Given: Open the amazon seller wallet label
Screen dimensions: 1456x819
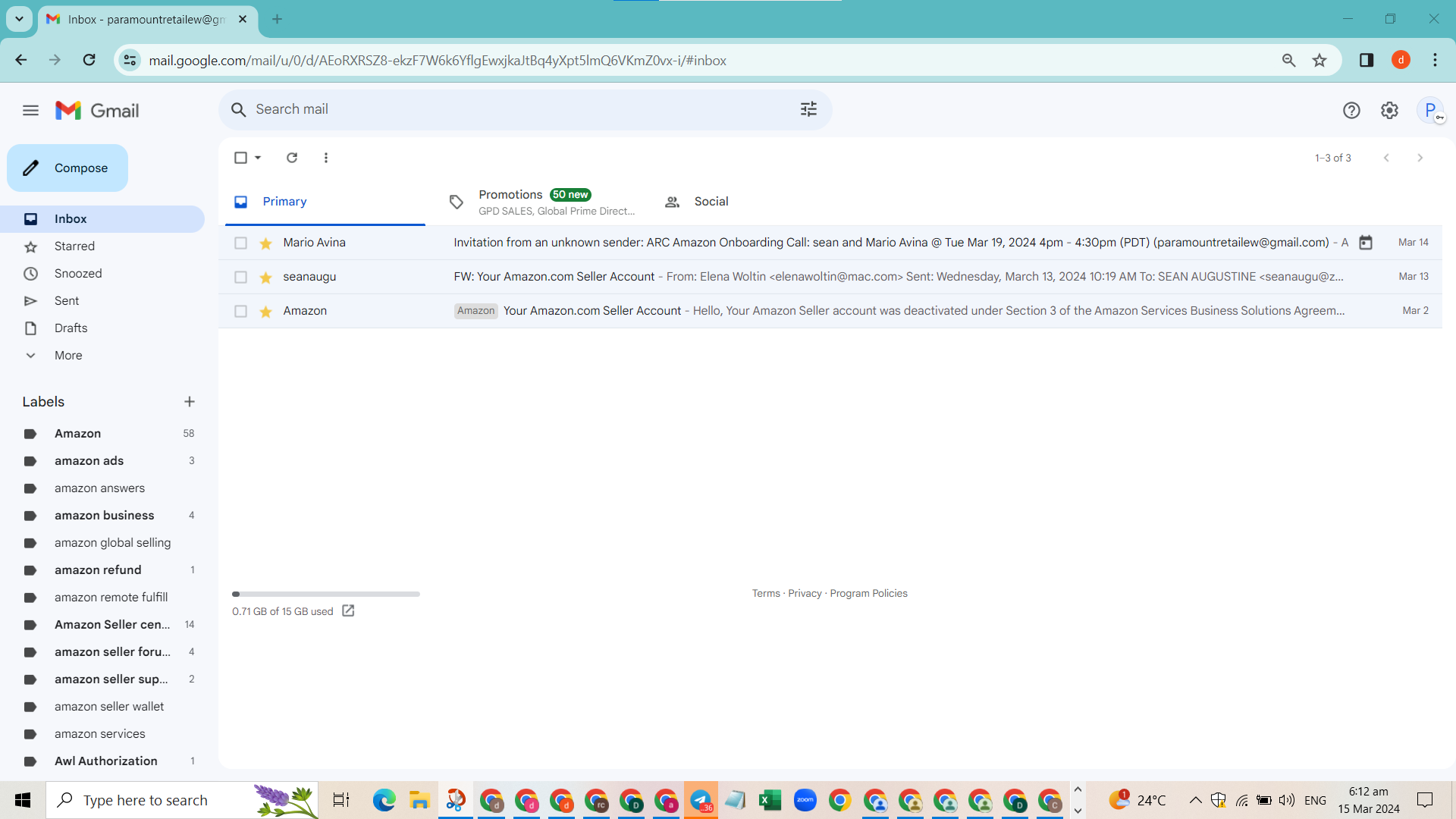Looking at the screenshot, I should coord(102,707).
